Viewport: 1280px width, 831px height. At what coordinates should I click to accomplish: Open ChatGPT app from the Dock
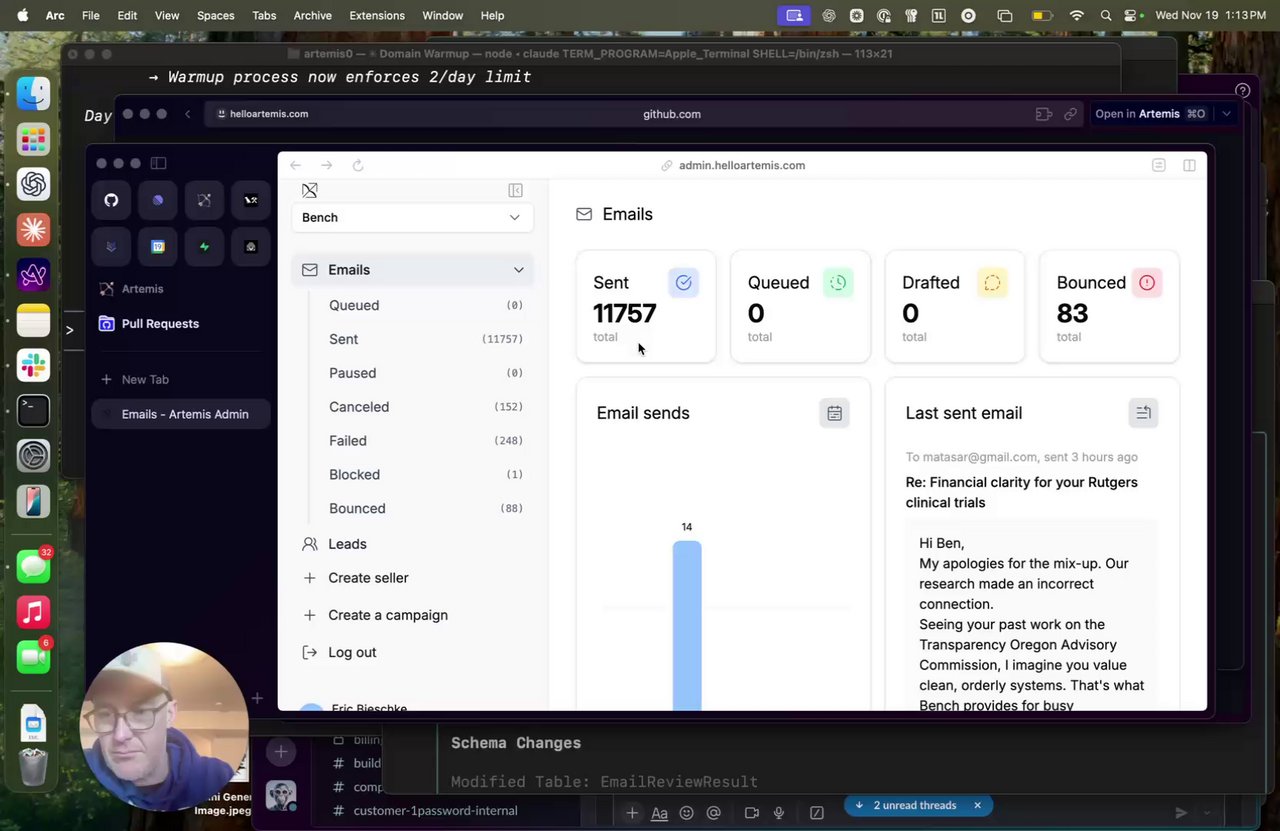33,184
